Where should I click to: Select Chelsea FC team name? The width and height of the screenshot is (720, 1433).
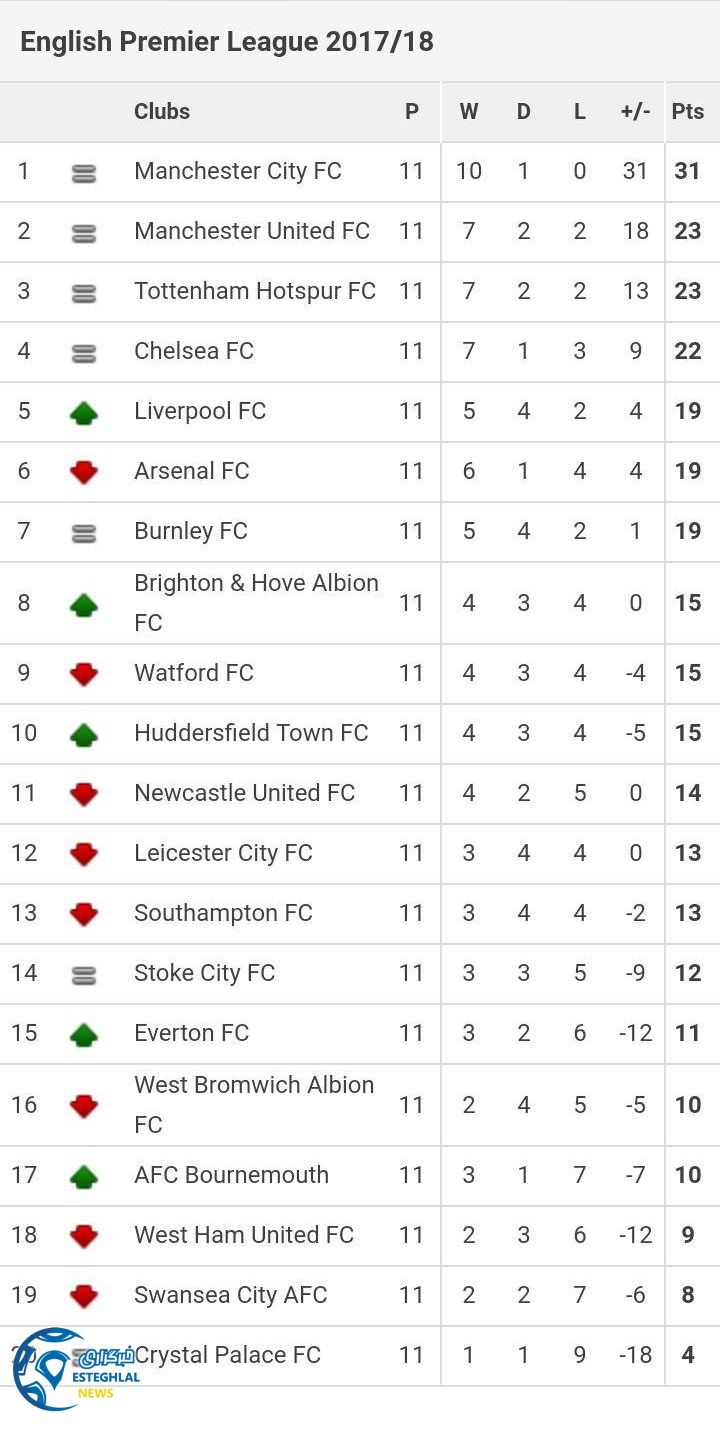[194, 351]
